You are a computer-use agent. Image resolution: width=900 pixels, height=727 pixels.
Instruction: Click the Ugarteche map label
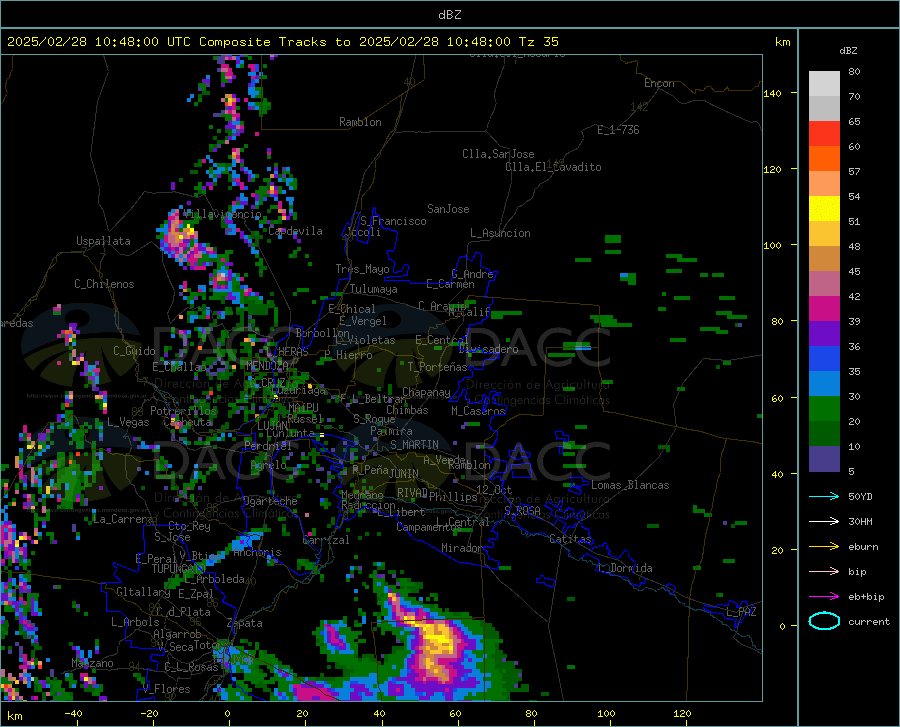270,501
